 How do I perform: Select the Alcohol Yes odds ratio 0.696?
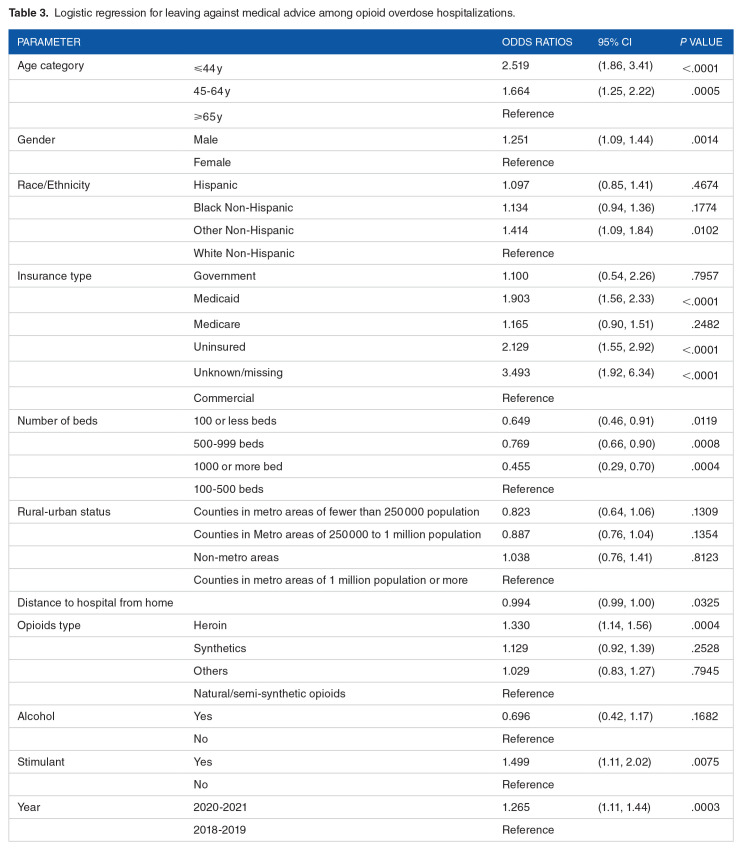[x=515, y=717]
